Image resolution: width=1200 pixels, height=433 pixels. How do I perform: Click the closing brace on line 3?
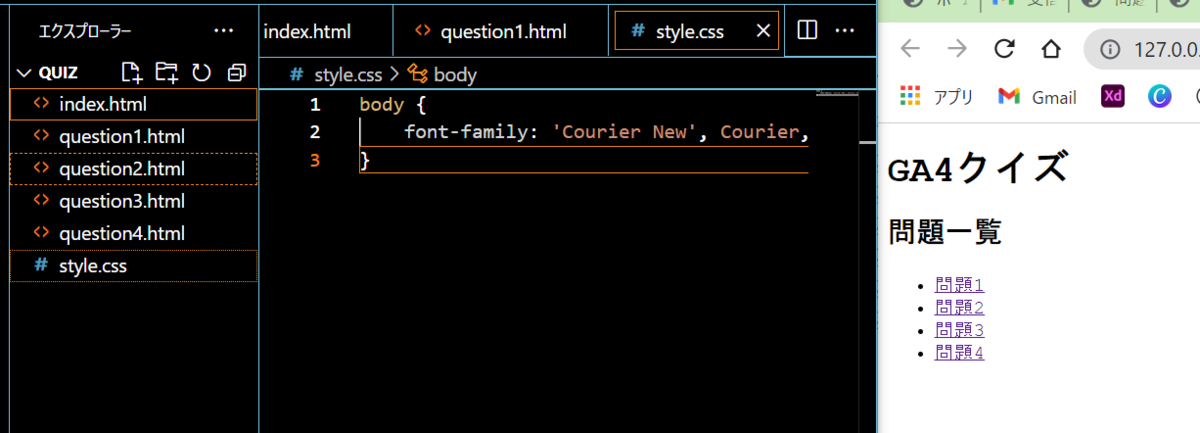365,160
